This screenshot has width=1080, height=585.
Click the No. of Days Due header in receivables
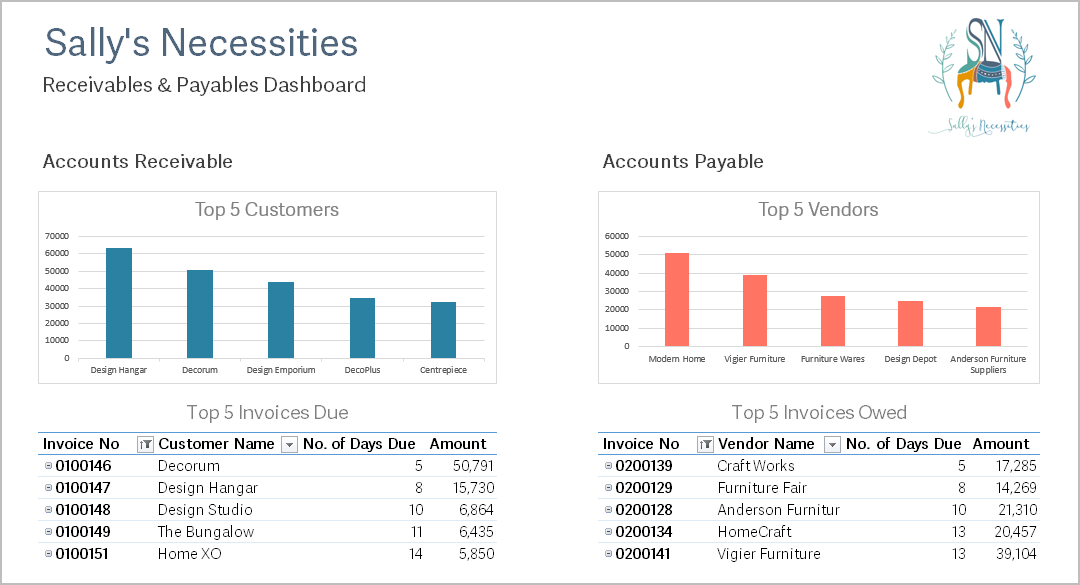(359, 444)
